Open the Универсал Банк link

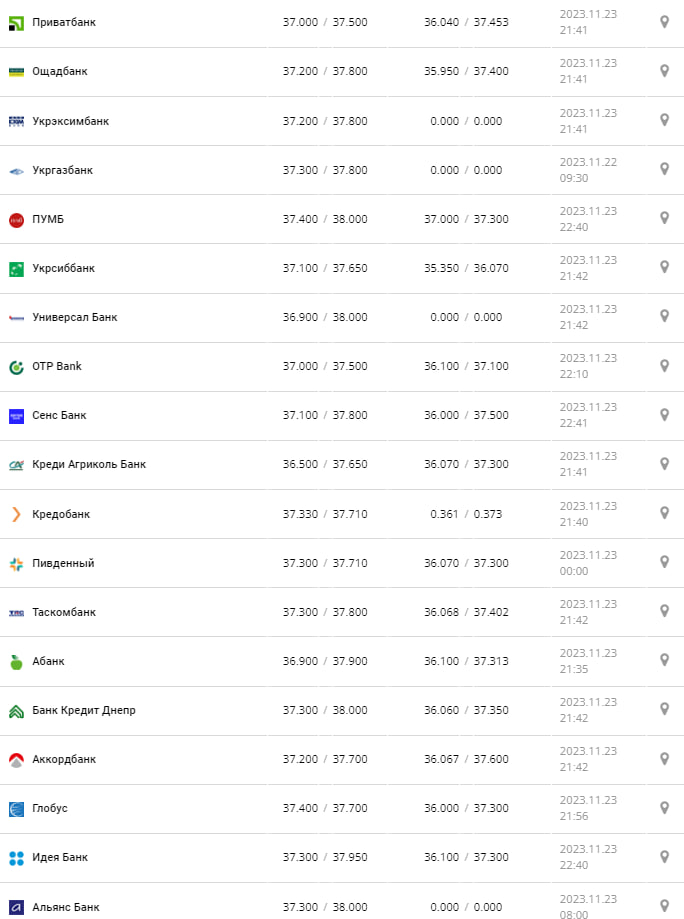[x=74, y=317]
